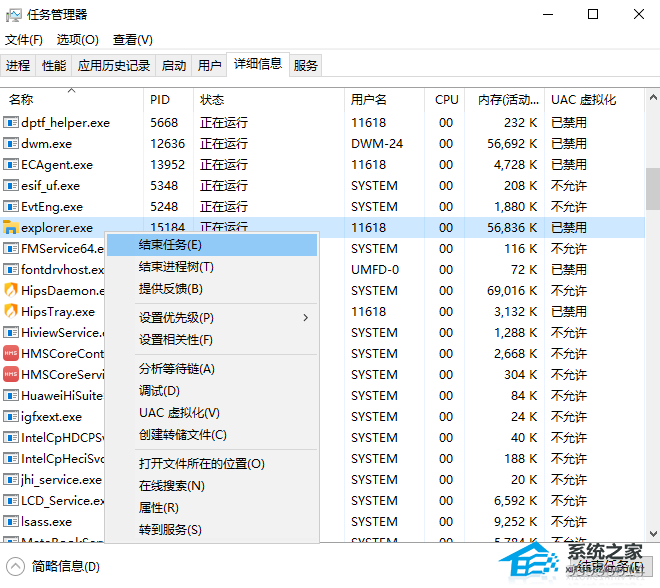660x588 pixels.
Task: Click the scrollbar up arrow
Action: click(653, 98)
